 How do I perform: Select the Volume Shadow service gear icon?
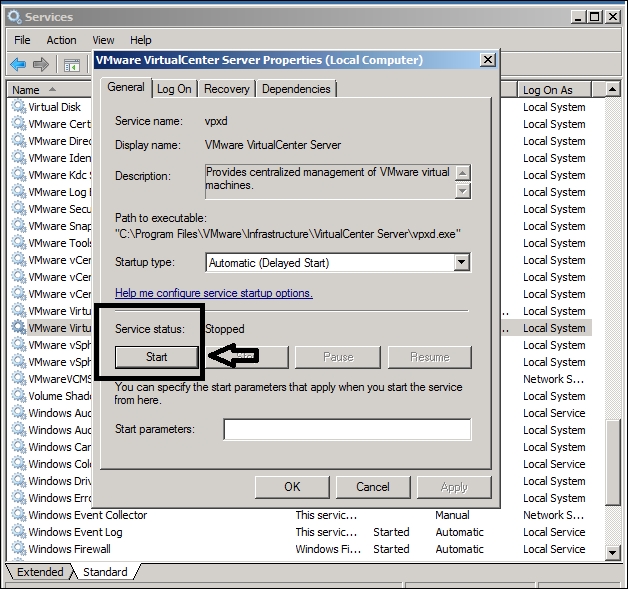18,395
